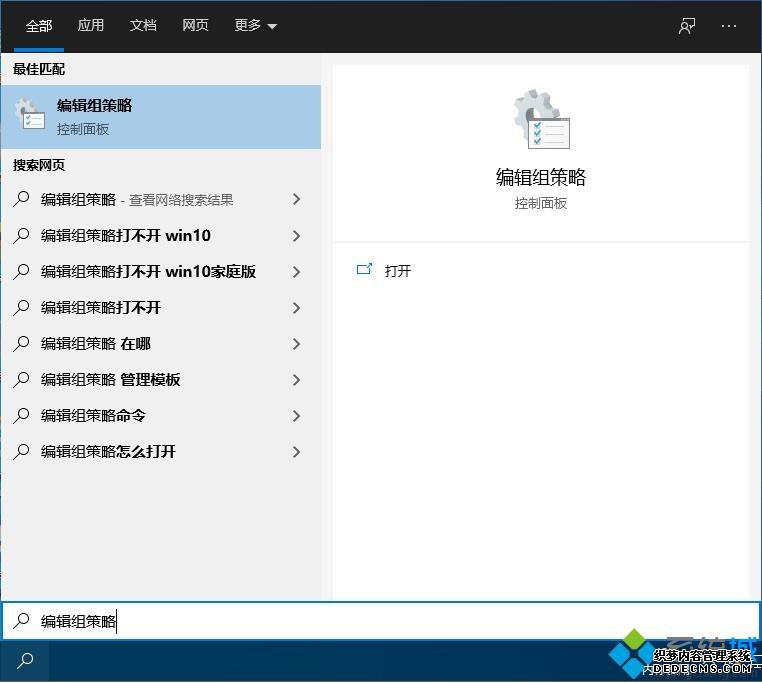Select web result 编辑组策略 - 查看网络搜索结果

pos(160,199)
